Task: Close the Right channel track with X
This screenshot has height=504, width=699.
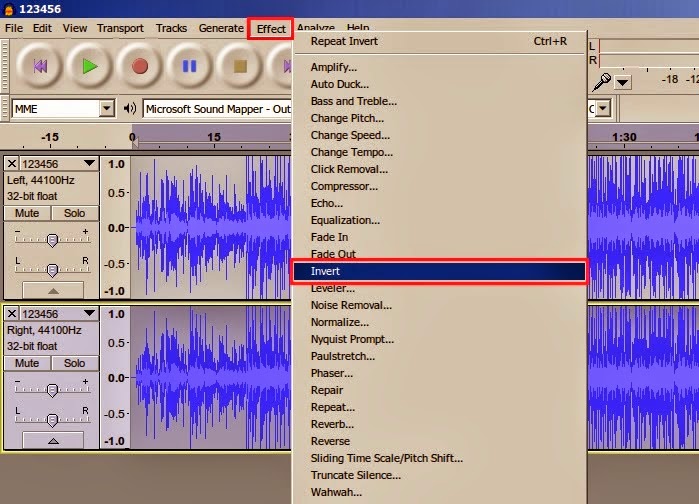Action: [12, 314]
